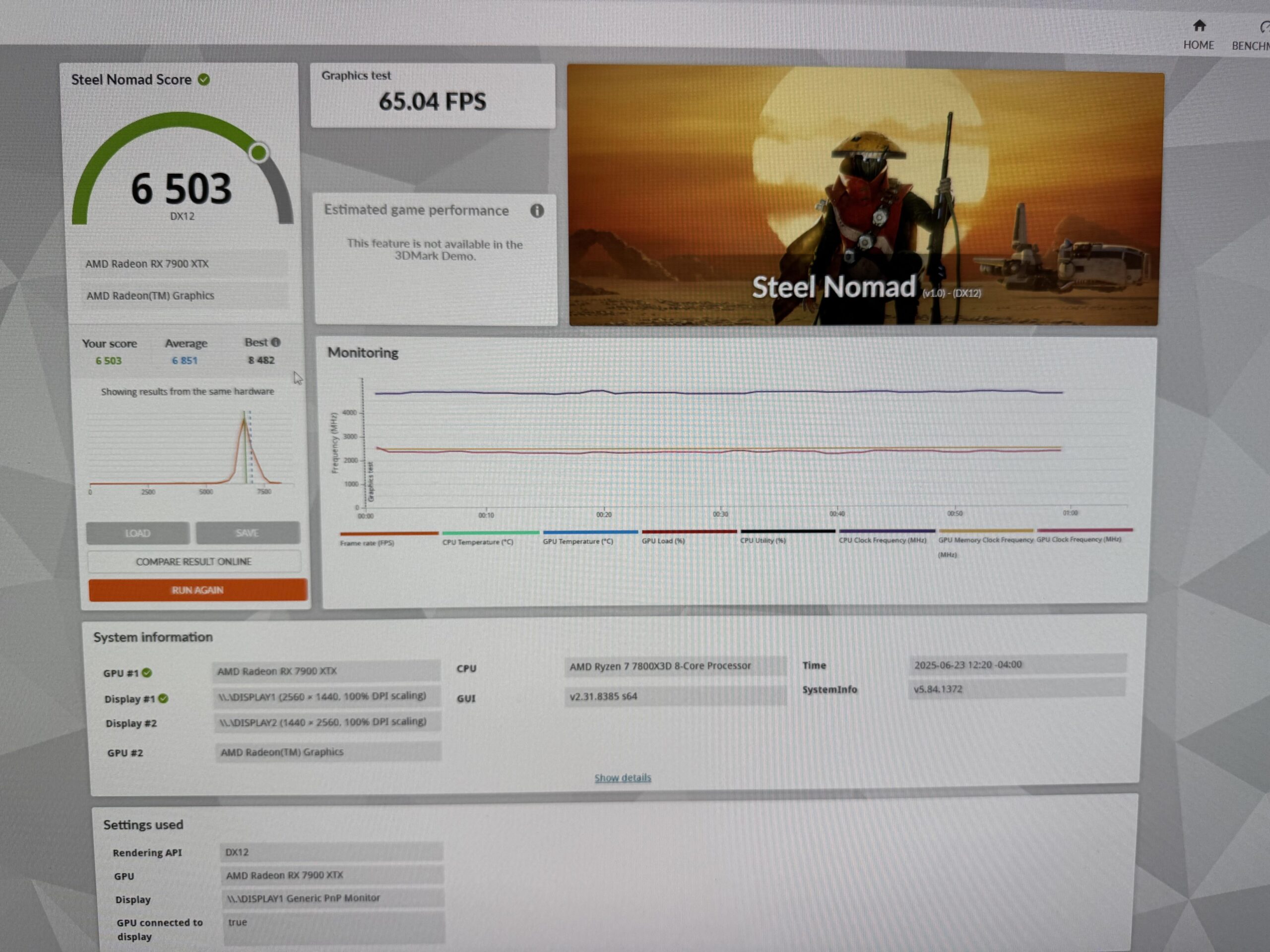
Task: Click the LOAD button
Action: (x=138, y=533)
